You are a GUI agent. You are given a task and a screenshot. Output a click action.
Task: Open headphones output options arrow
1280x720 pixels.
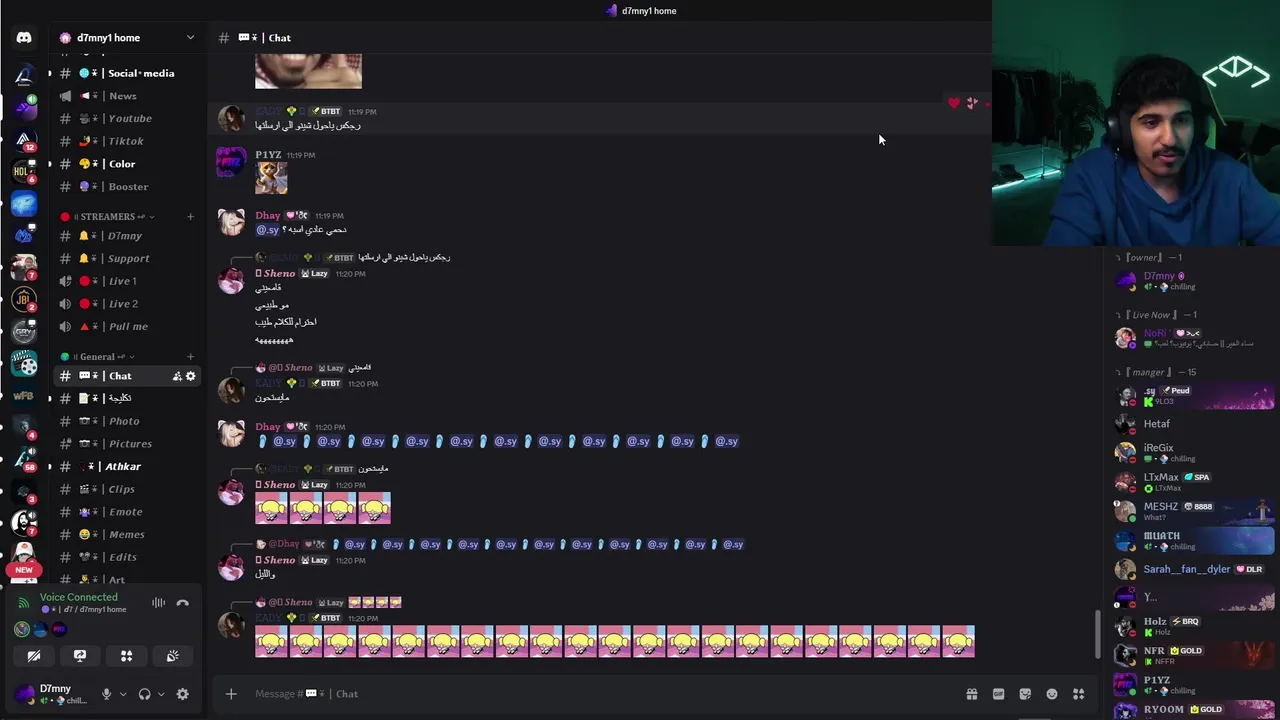click(x=161, y=694)
